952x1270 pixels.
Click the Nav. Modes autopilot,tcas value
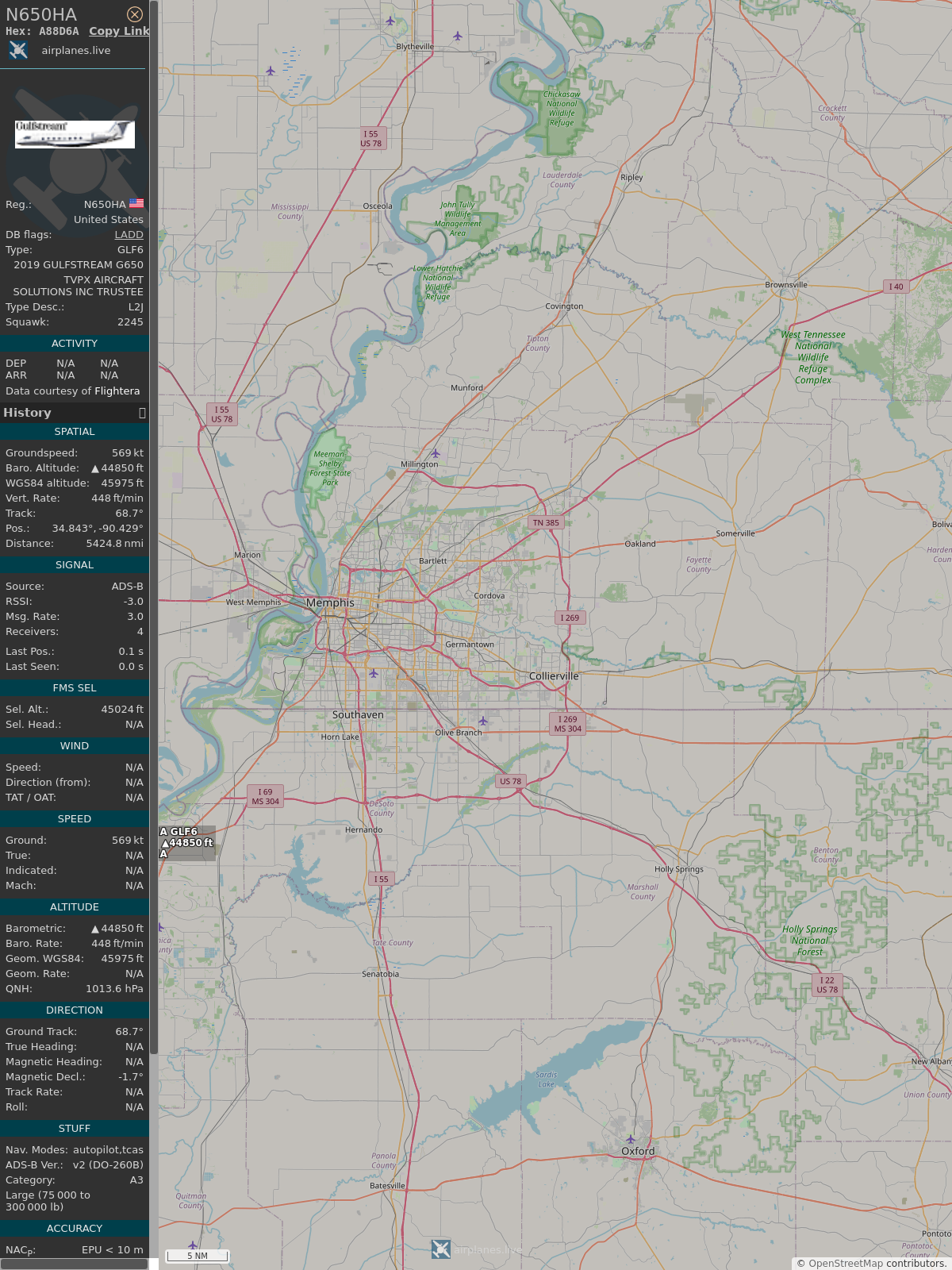108,1150
